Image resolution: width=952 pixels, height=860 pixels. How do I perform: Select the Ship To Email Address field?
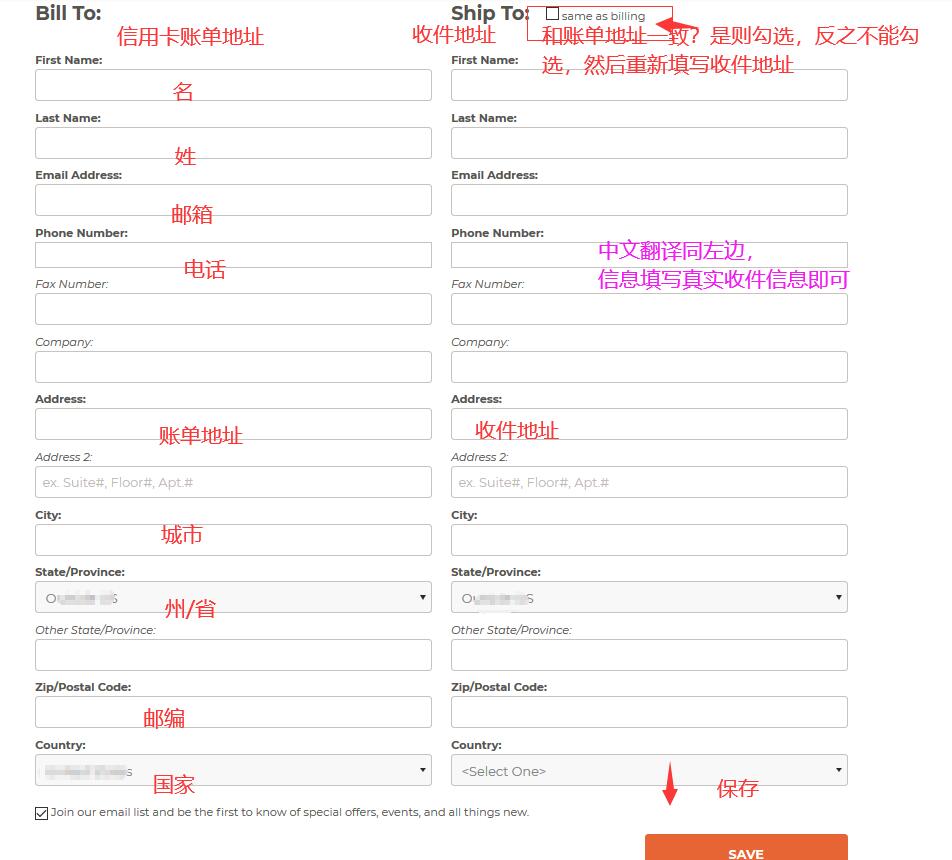(x=649, y=200)
